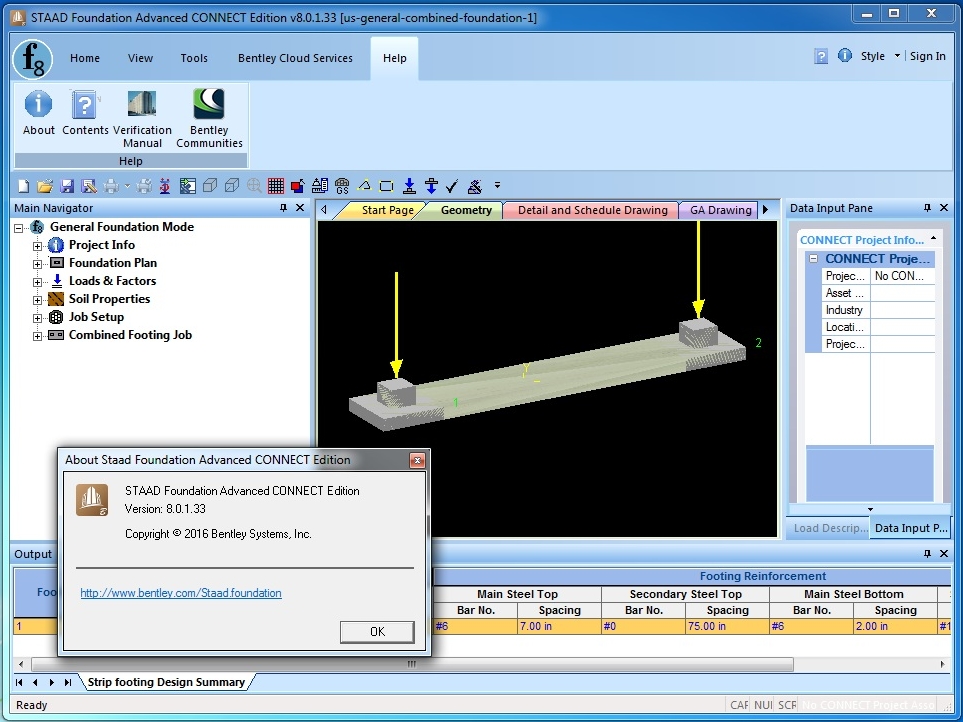Click the red and blue squares icon

pos(298,185)
